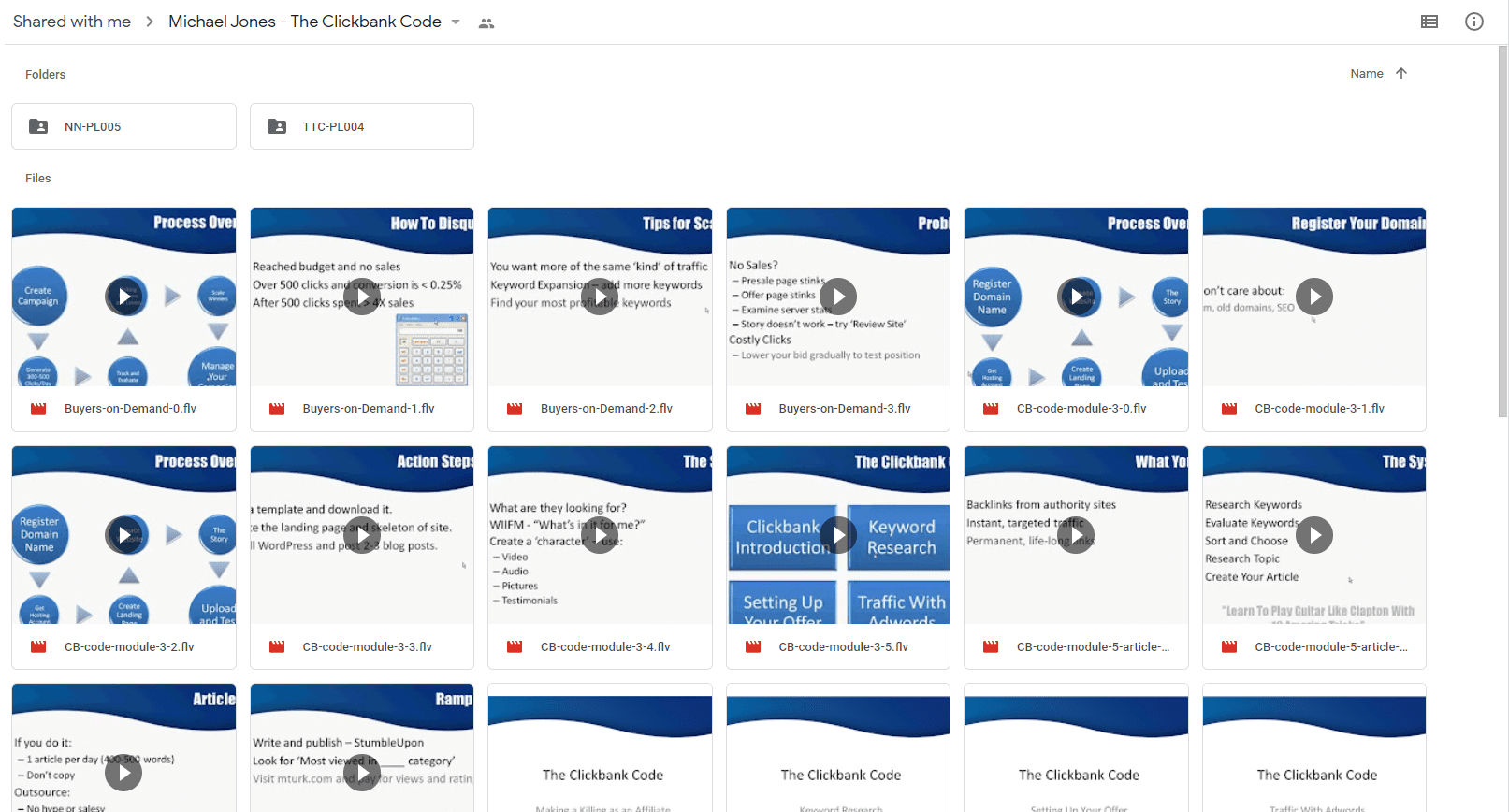Play the CB-code-module-3-2.flv video preview
This screenshot has width=1509, height=812.
click(125, 535)
